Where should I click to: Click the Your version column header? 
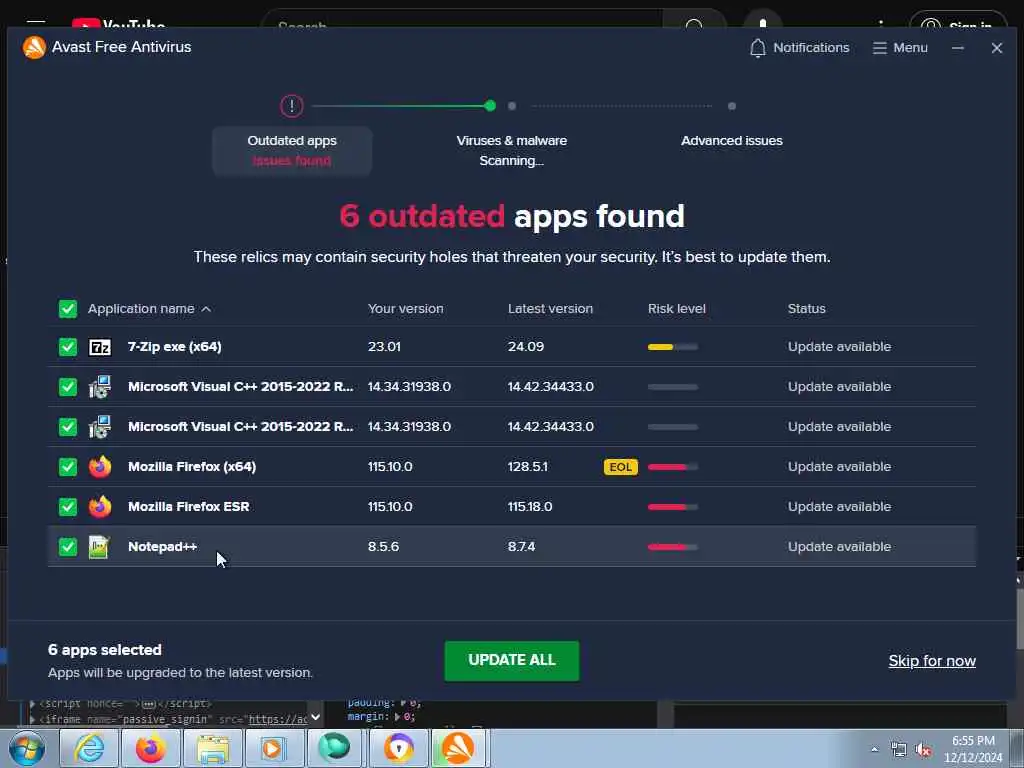(x=406, y=309)
